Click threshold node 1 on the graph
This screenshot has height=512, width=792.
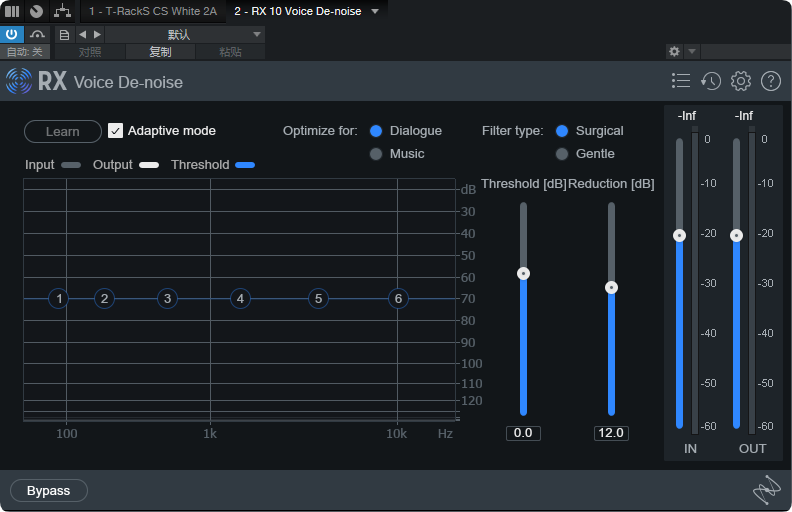(59, 298)
